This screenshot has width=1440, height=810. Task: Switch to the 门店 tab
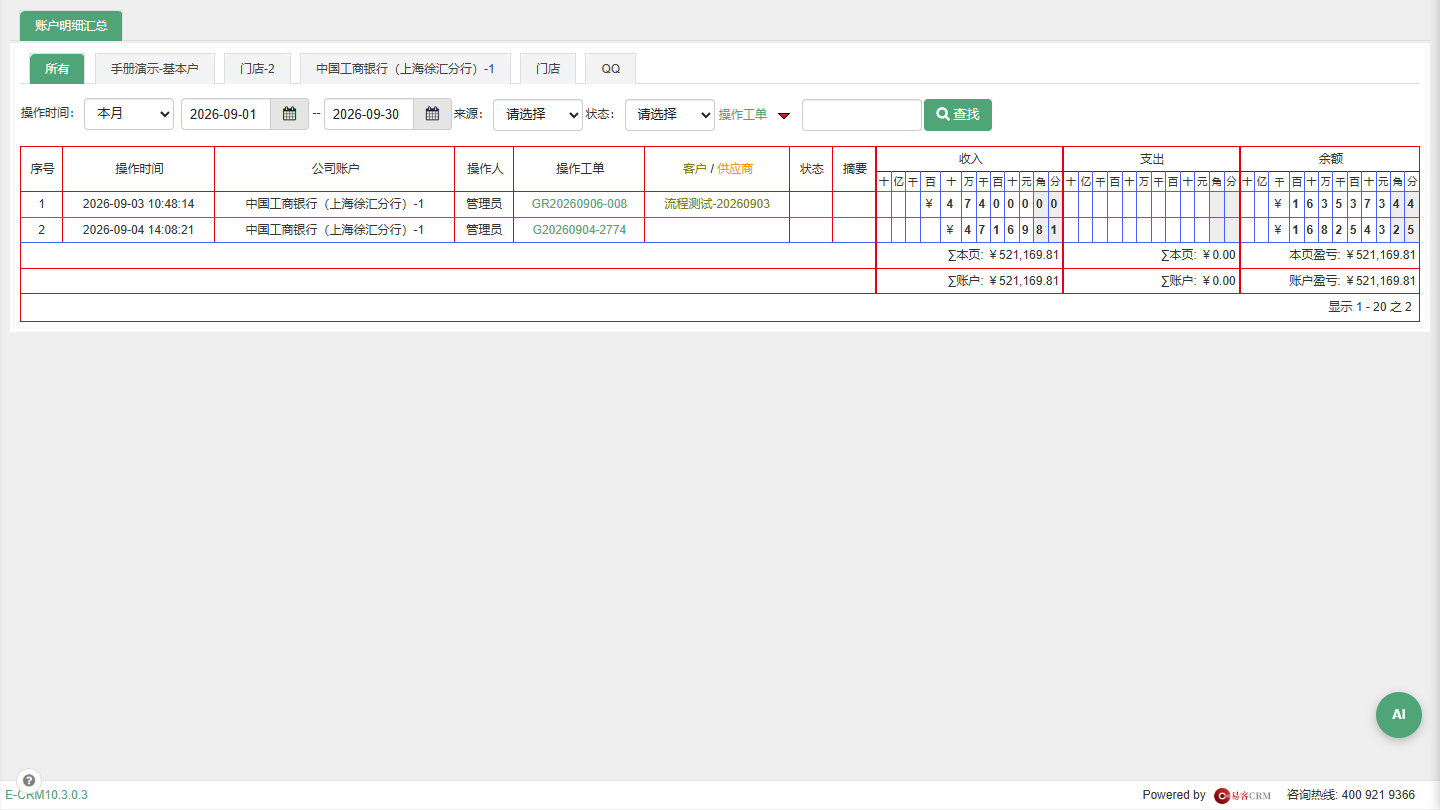547,69
